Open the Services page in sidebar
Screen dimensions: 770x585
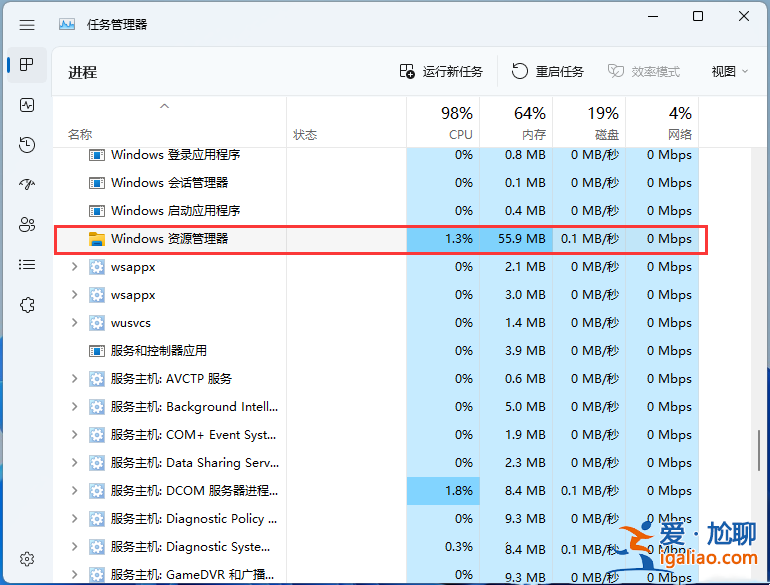tap(27, 305)
